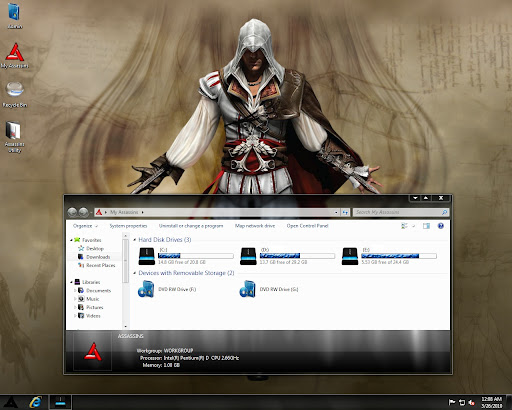Select Desktop in Favorites

coord(95,249)
